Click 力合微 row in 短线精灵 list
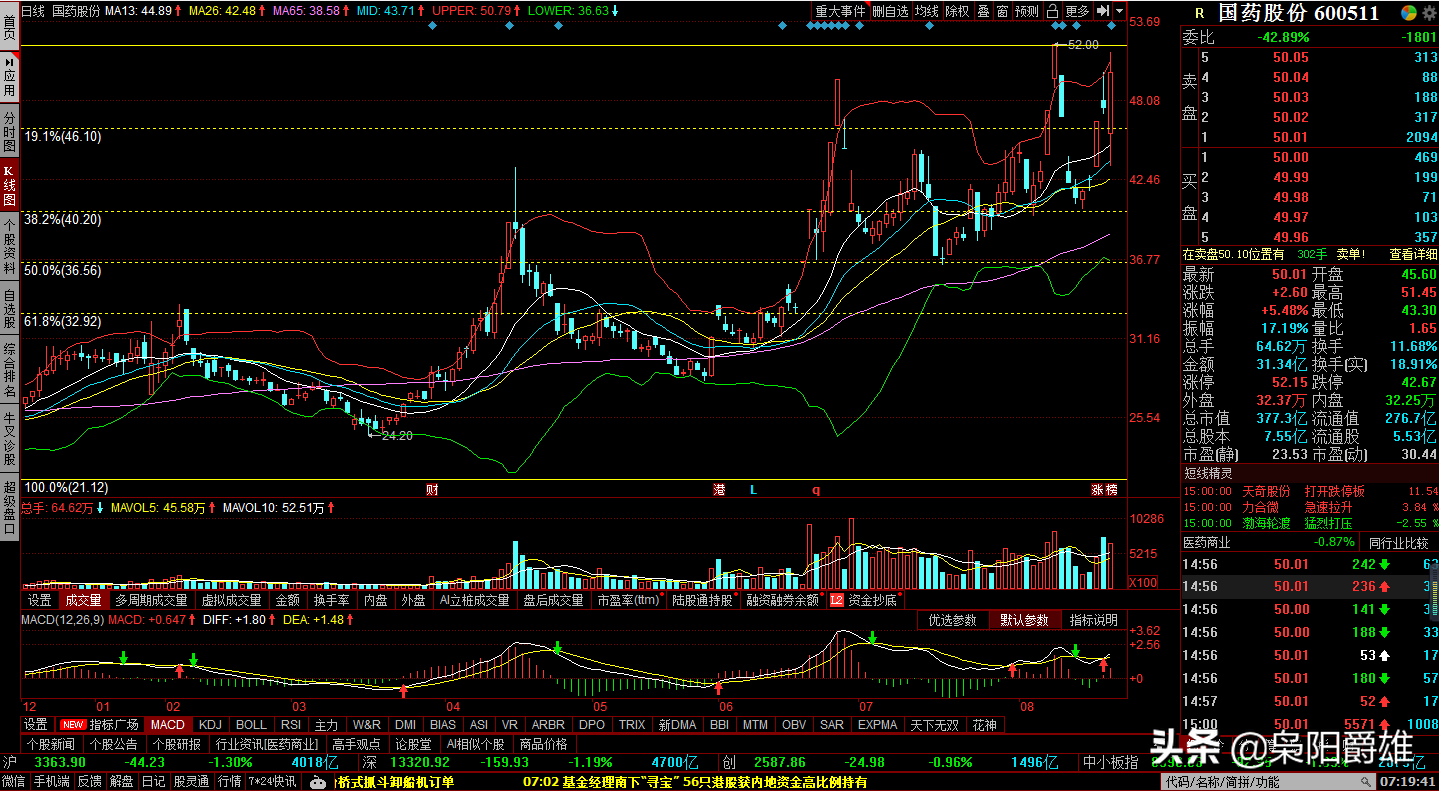The image size is (1439, 791). 1309,507
